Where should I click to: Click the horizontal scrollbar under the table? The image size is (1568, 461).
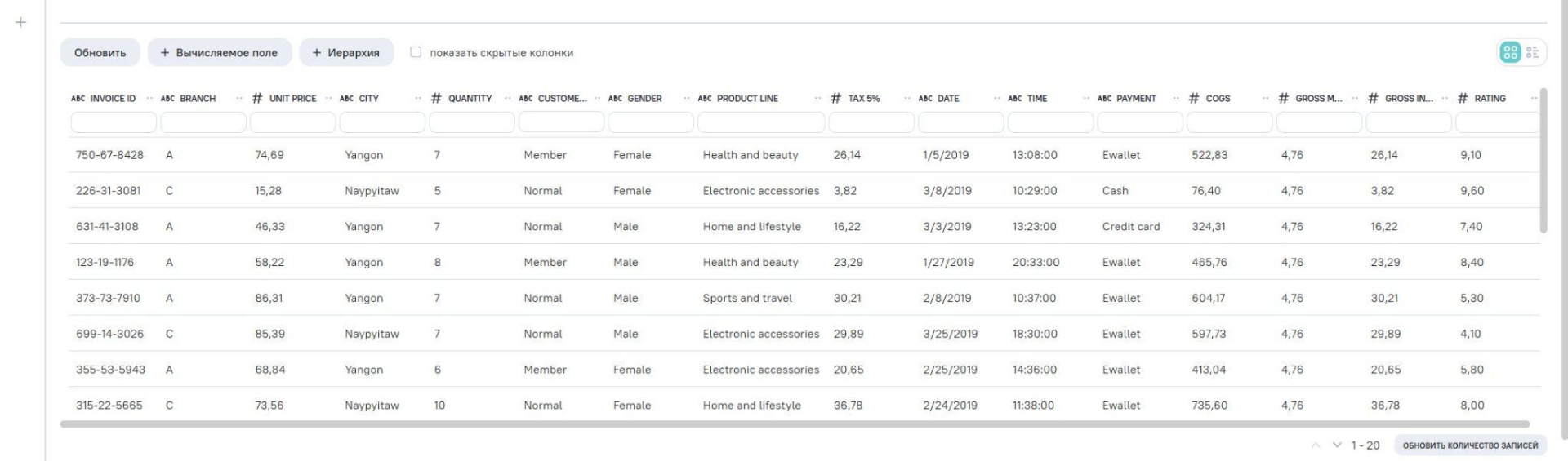(x=794, y=424)
